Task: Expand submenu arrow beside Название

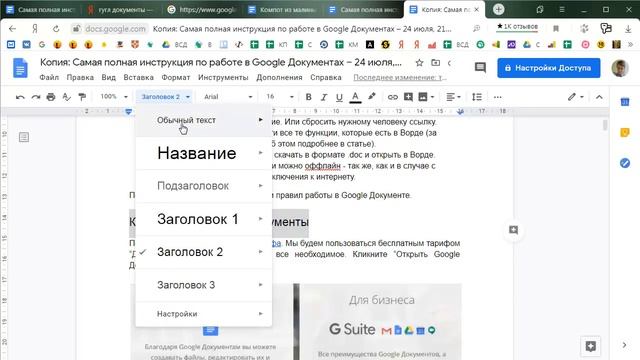Action: [260, 153]
